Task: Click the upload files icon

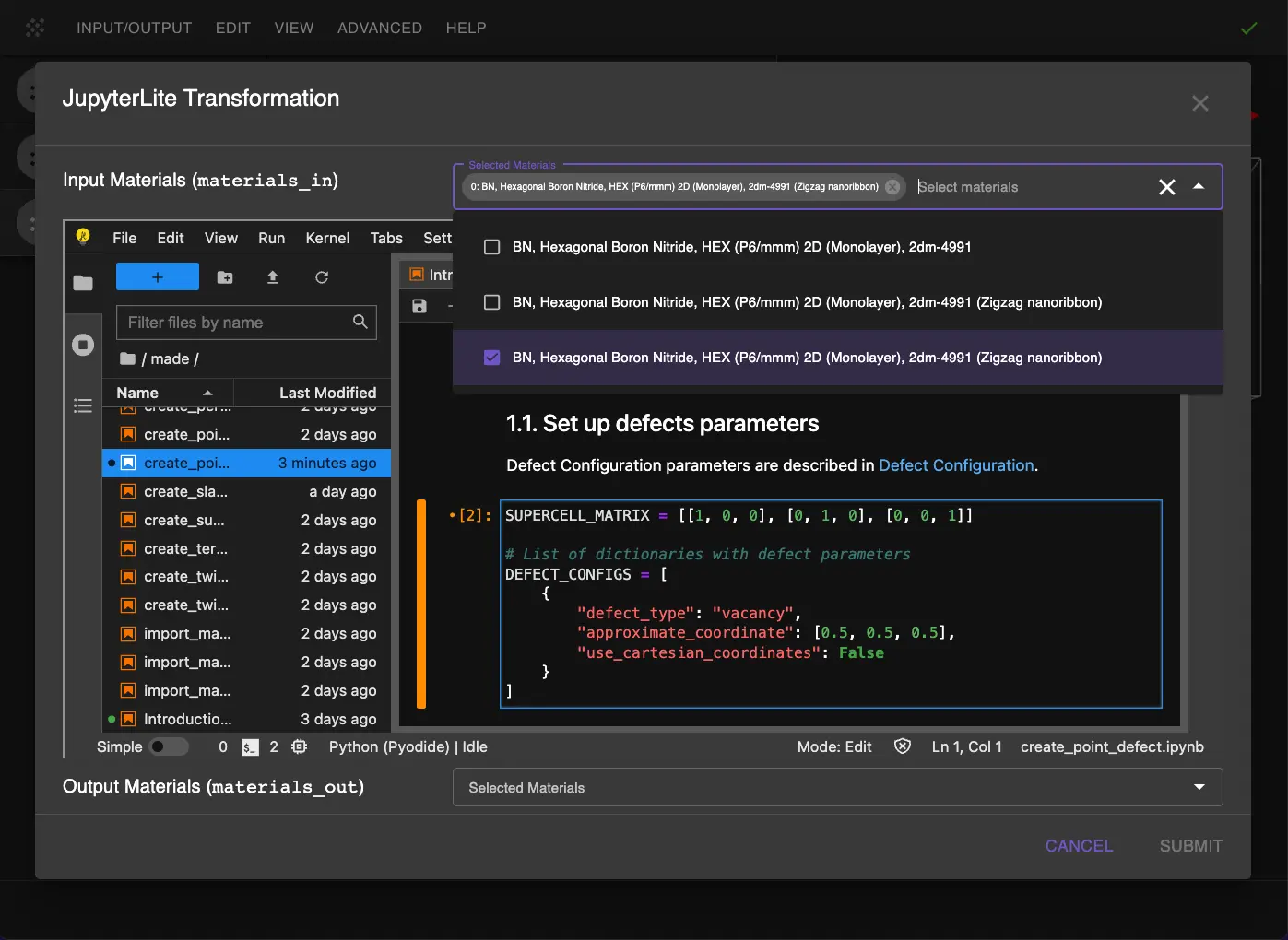Action: [273, 277]
